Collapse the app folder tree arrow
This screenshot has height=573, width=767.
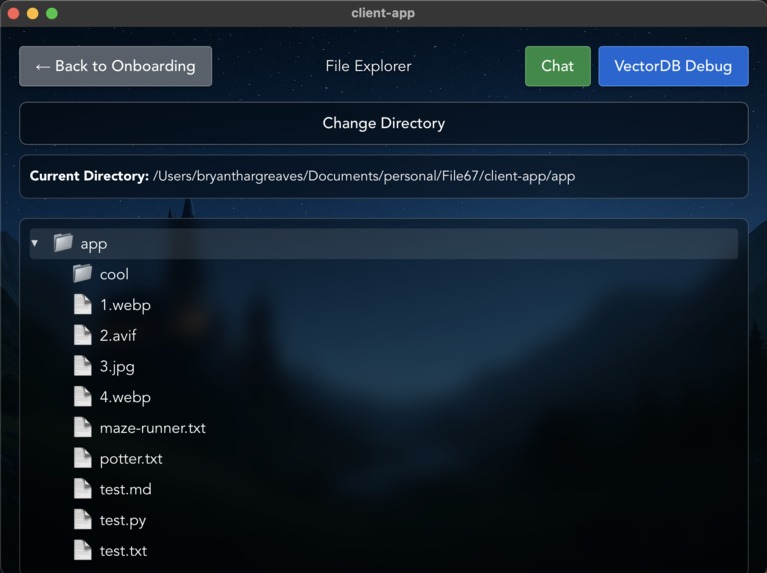click(x=35, y=243)
